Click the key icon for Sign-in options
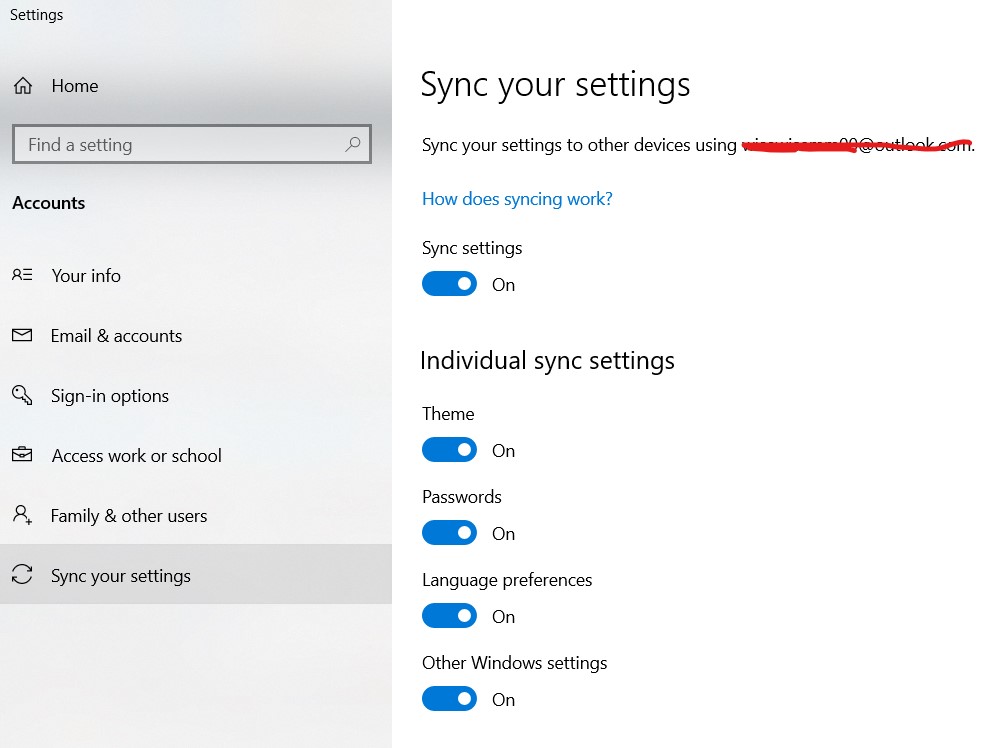992x748 pixels. [x=22, y=395]
